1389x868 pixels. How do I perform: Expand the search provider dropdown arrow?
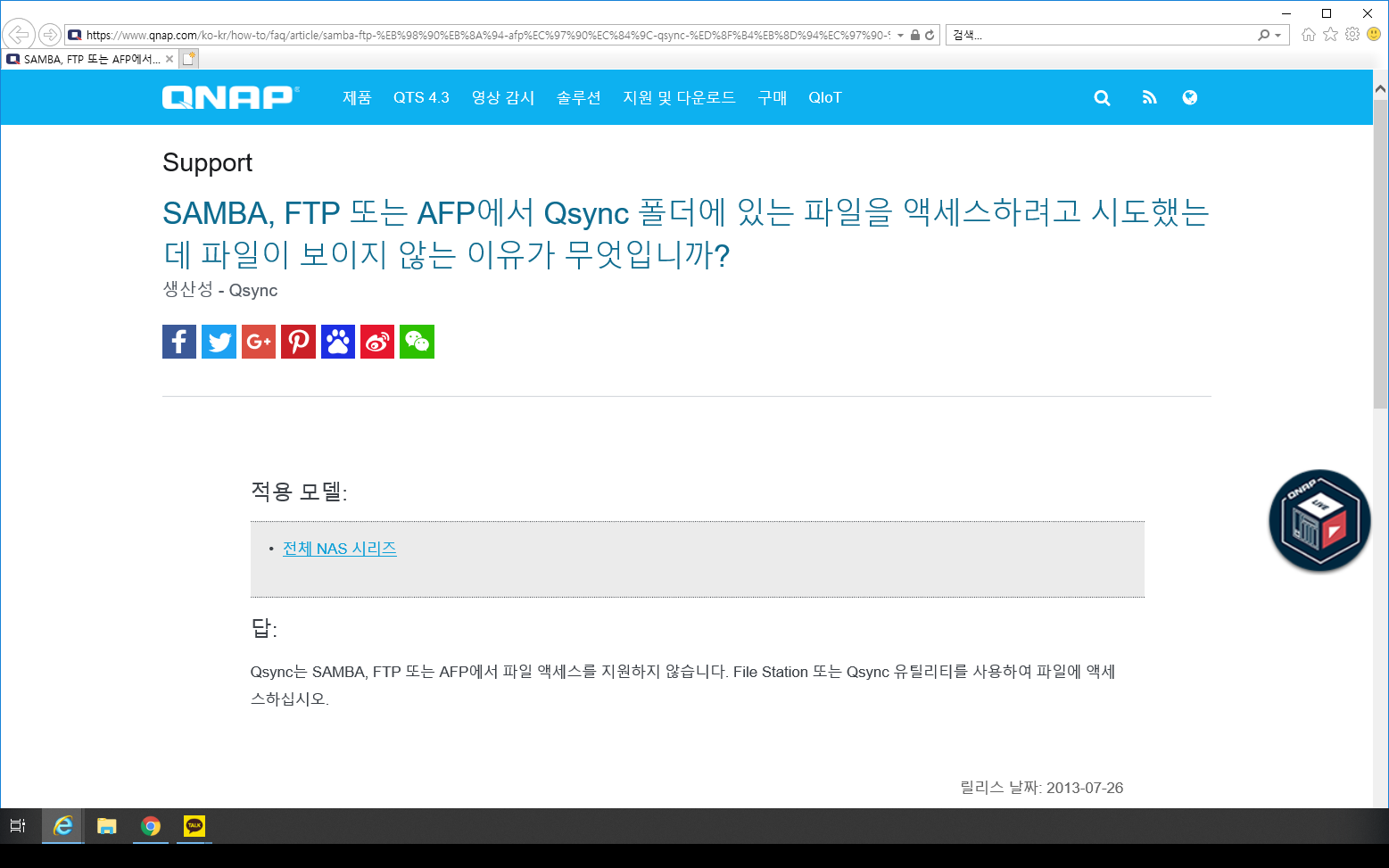point(1278,36)
